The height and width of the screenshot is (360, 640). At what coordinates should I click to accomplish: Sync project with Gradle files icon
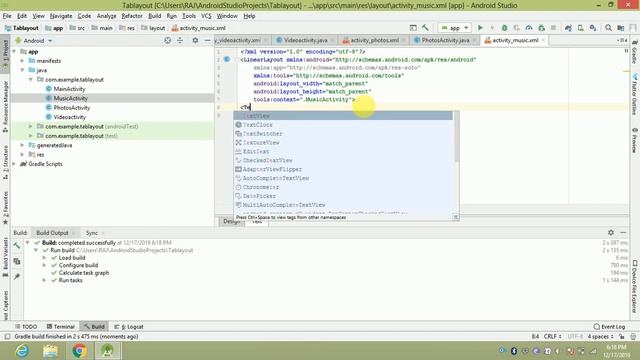click(568, 28)
